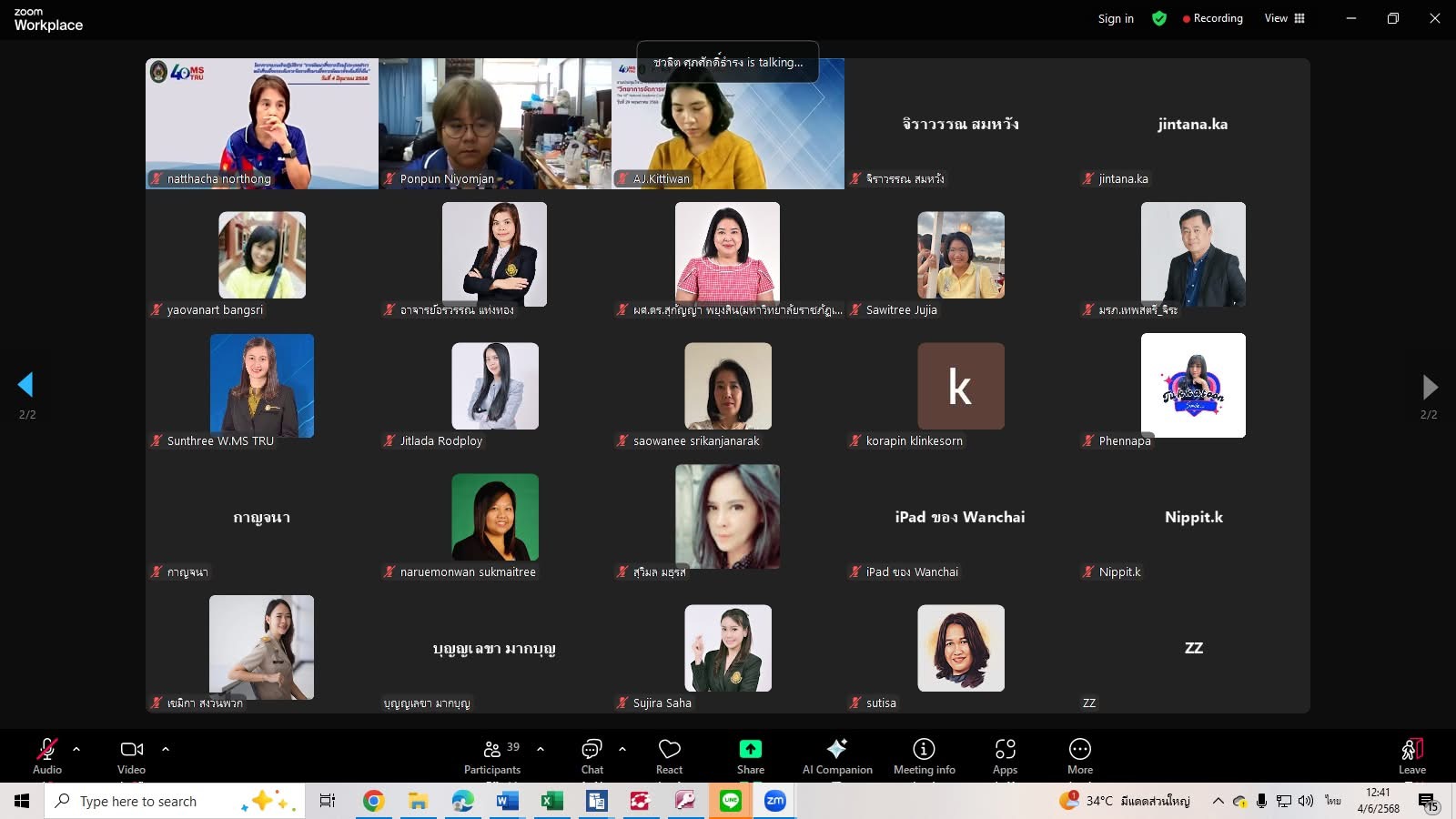Click the green Share screen button
Viewport: 1456px width, 819px height.
pos(750,755)
